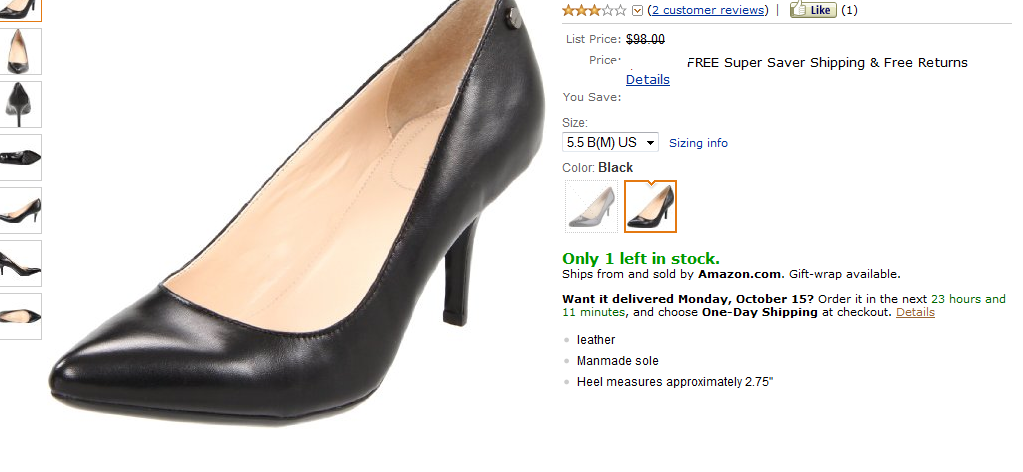Click the like count next to Like
Screen dimensions: 1023x472
[849, 10]
